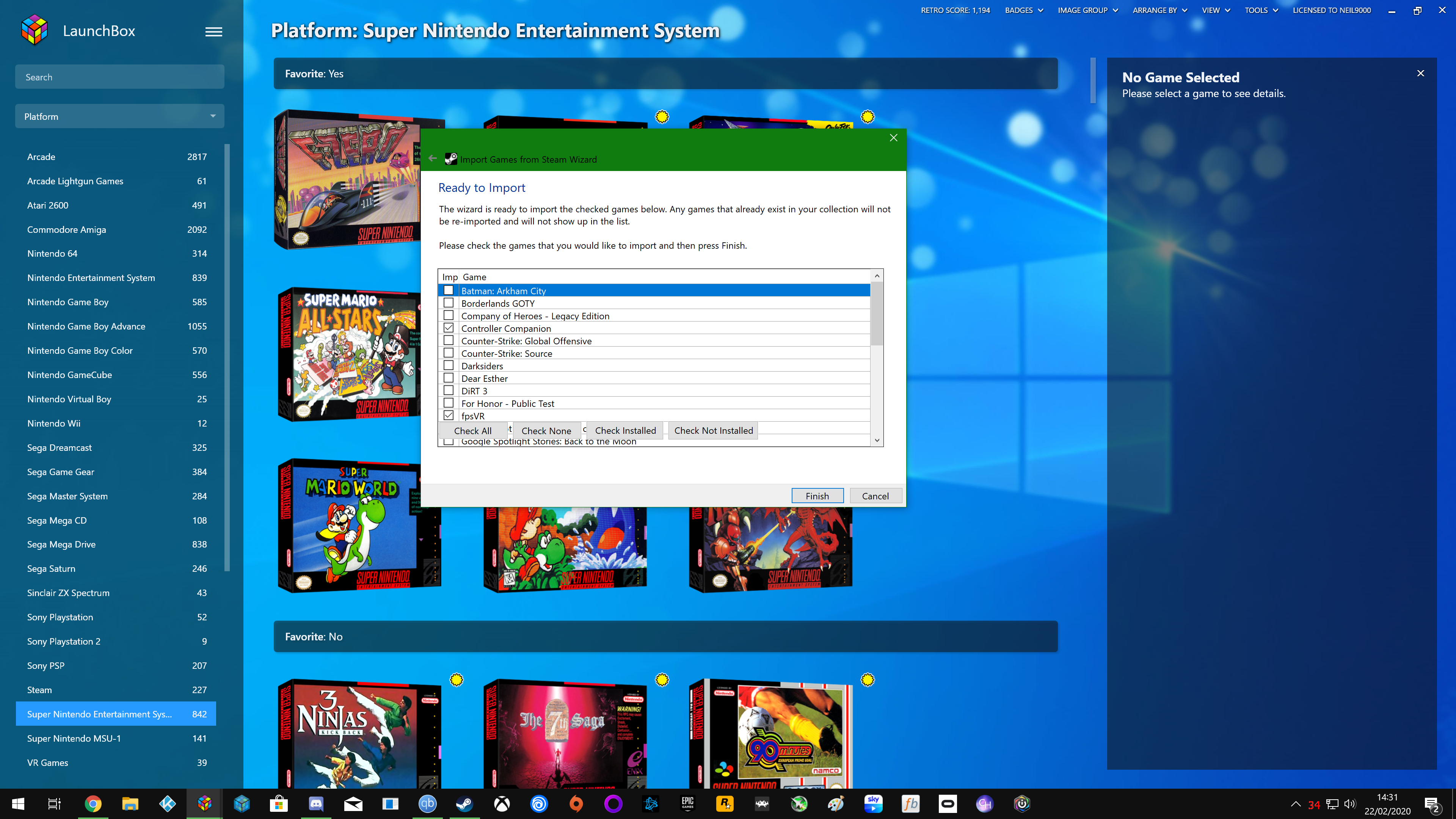1456x819 pixels.
Task: Open Kodi from the taskbar
Action: [167, 804]
